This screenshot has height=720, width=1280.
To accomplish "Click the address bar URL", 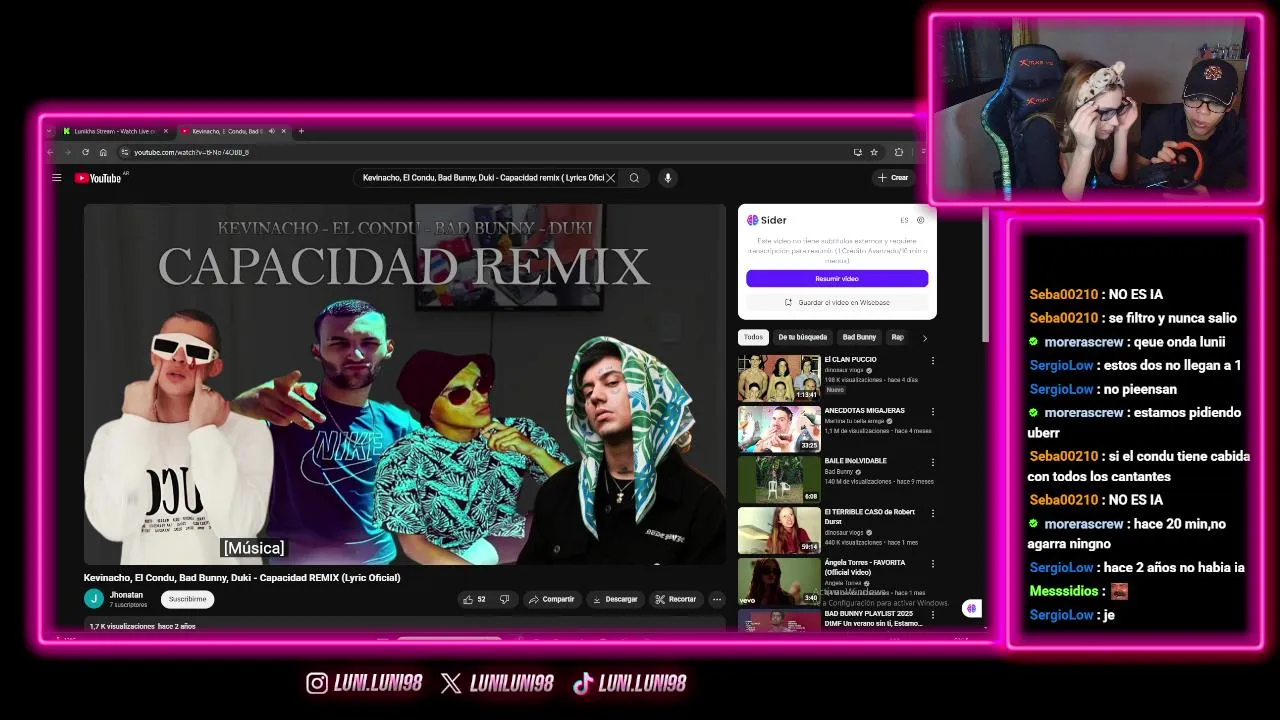I will click(191, 152).
